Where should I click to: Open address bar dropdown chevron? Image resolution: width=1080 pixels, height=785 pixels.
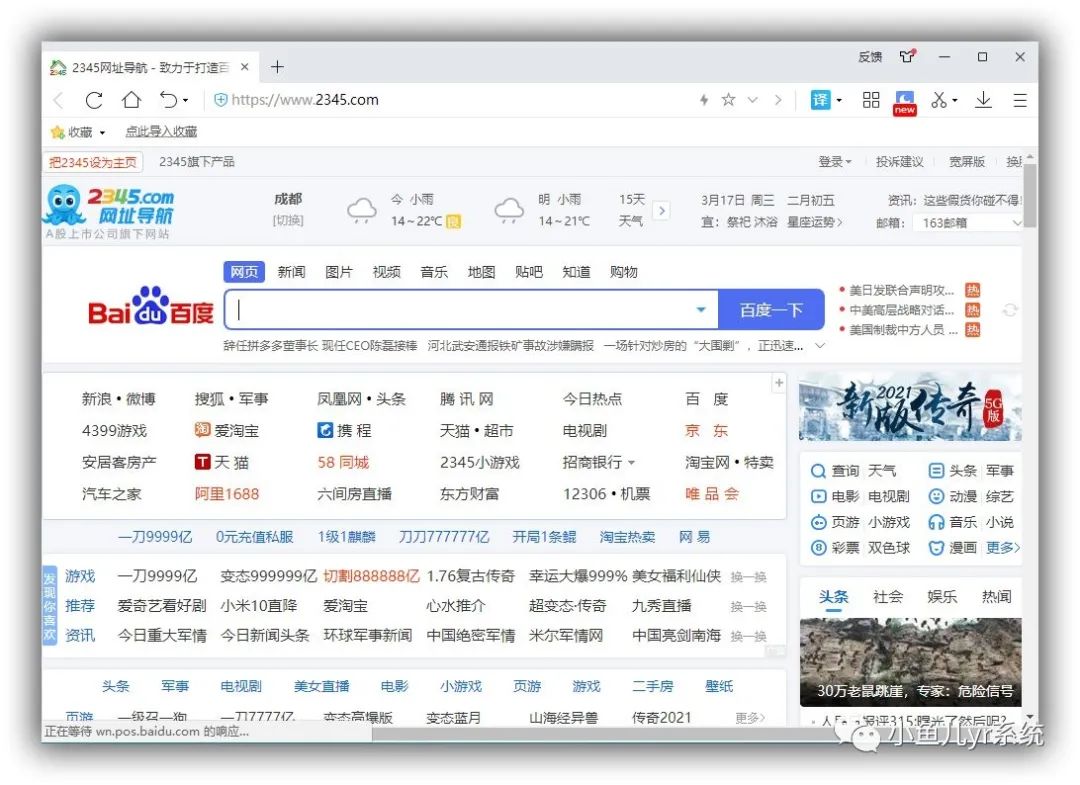[752, 101]
